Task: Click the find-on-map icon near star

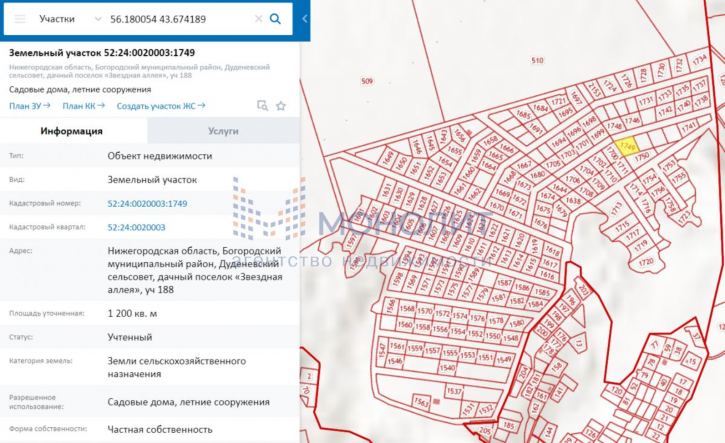Action: [x=262, y=106]
